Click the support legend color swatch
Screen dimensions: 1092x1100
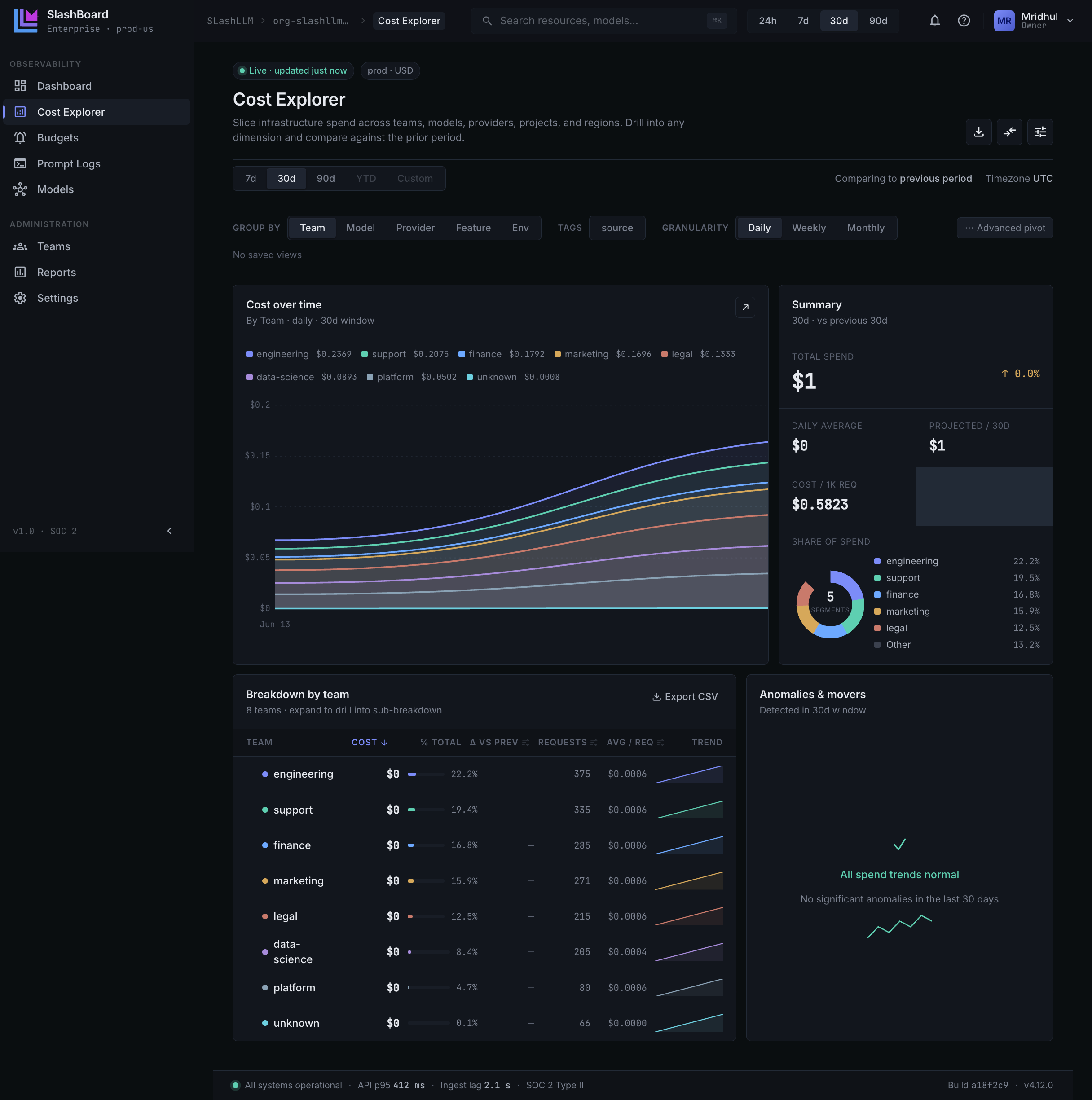(x=365, y=355)
